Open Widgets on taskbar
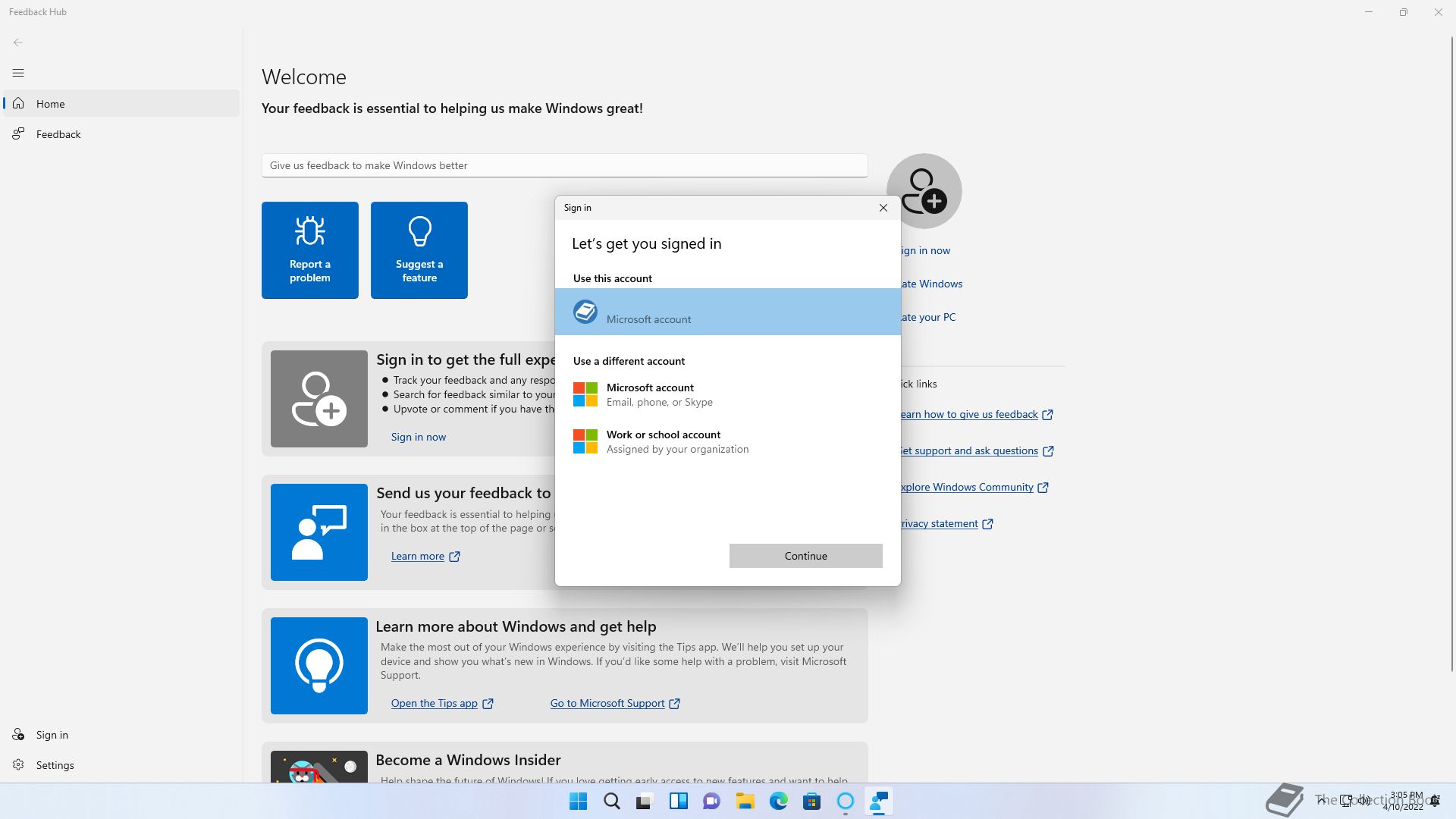The height and width of the screenshot is (819, 1456). click(678, 802)
